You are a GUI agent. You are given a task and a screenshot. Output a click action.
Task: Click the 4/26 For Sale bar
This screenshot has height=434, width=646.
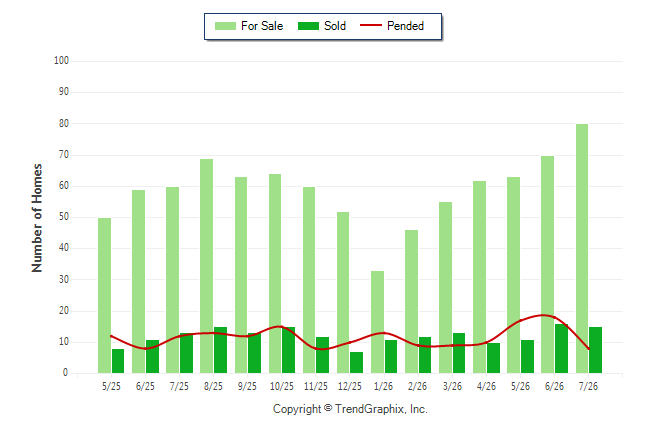[480, 277]
